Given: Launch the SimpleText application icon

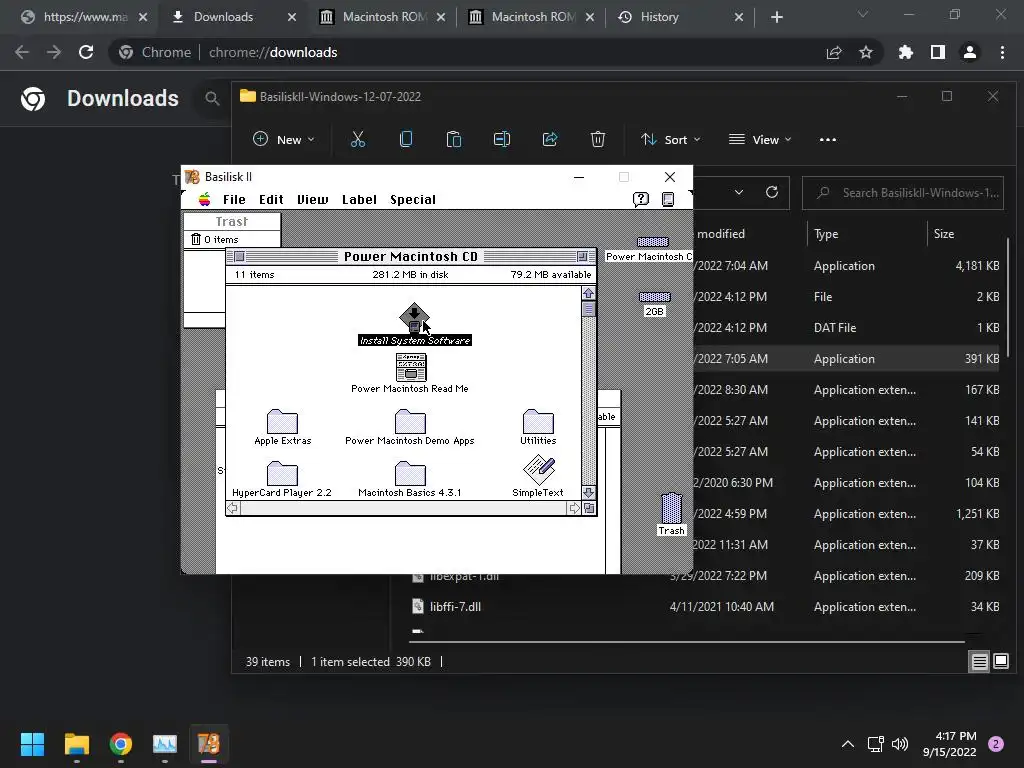Looking at the screenshot, I should coord(539,470).
